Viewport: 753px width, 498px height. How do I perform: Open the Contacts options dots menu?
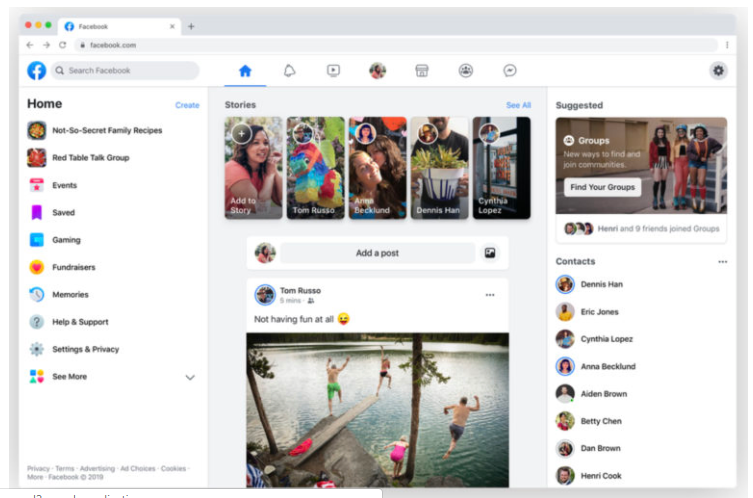tap(722, 262)
